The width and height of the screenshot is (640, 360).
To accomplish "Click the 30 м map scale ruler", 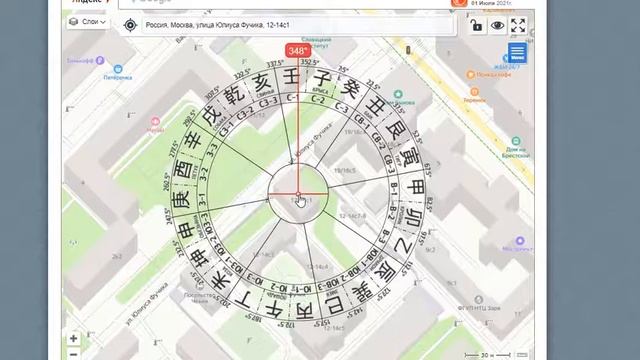I will pos(488,356).
